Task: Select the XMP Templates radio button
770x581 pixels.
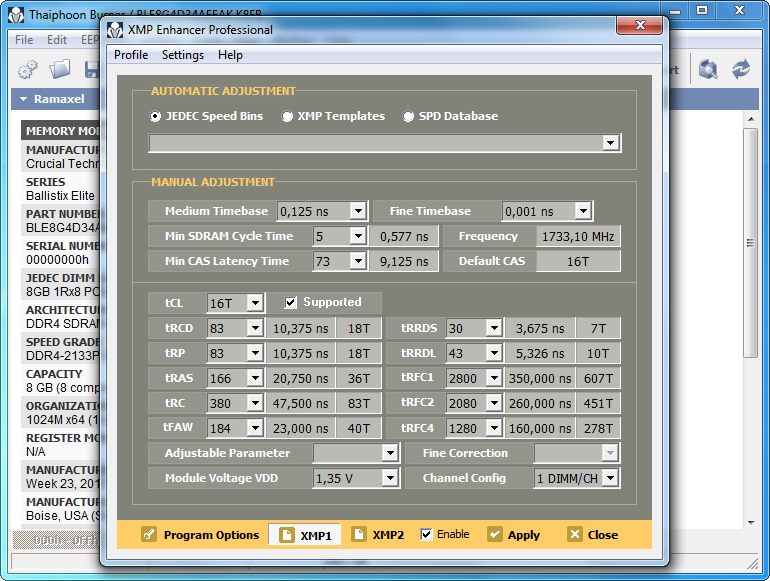Action: click(x=287, y=116)
